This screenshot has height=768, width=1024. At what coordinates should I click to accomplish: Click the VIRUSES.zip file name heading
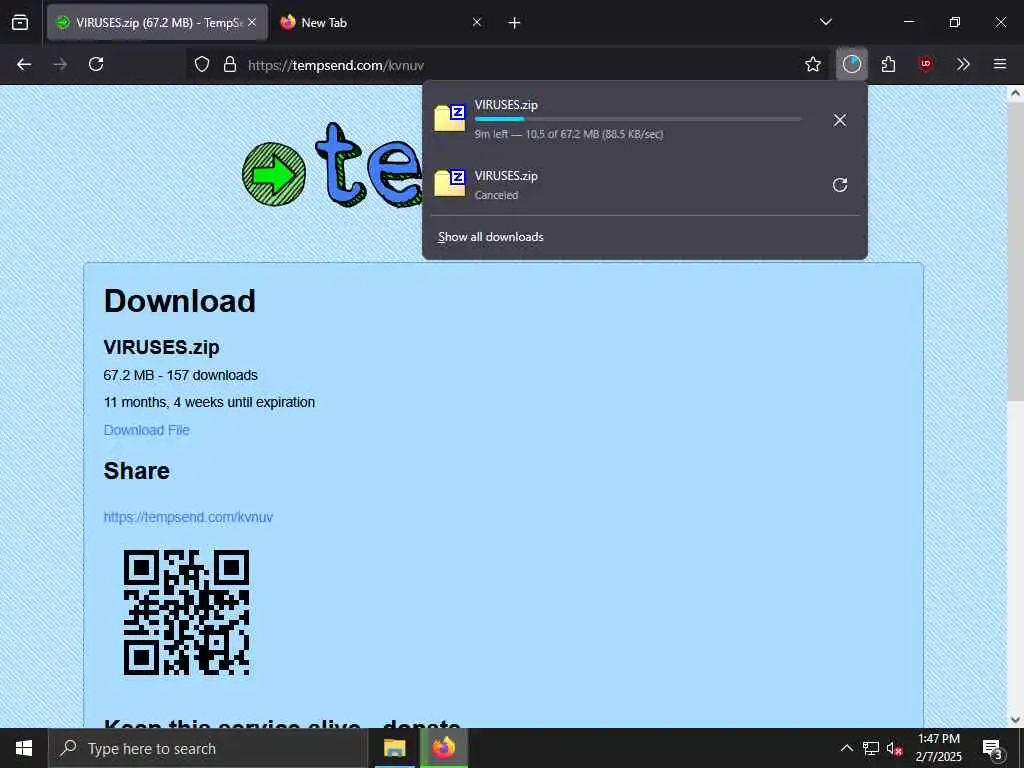coord(161,347)
